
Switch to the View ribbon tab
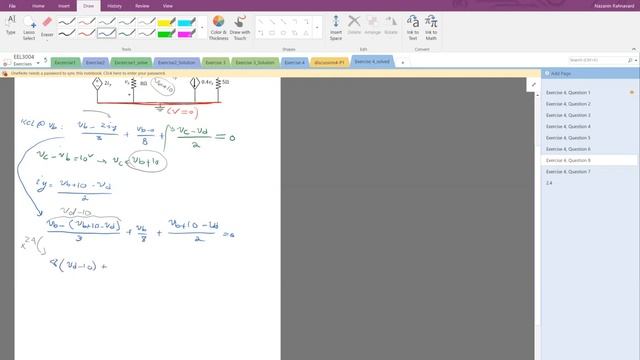coord(167,6)
